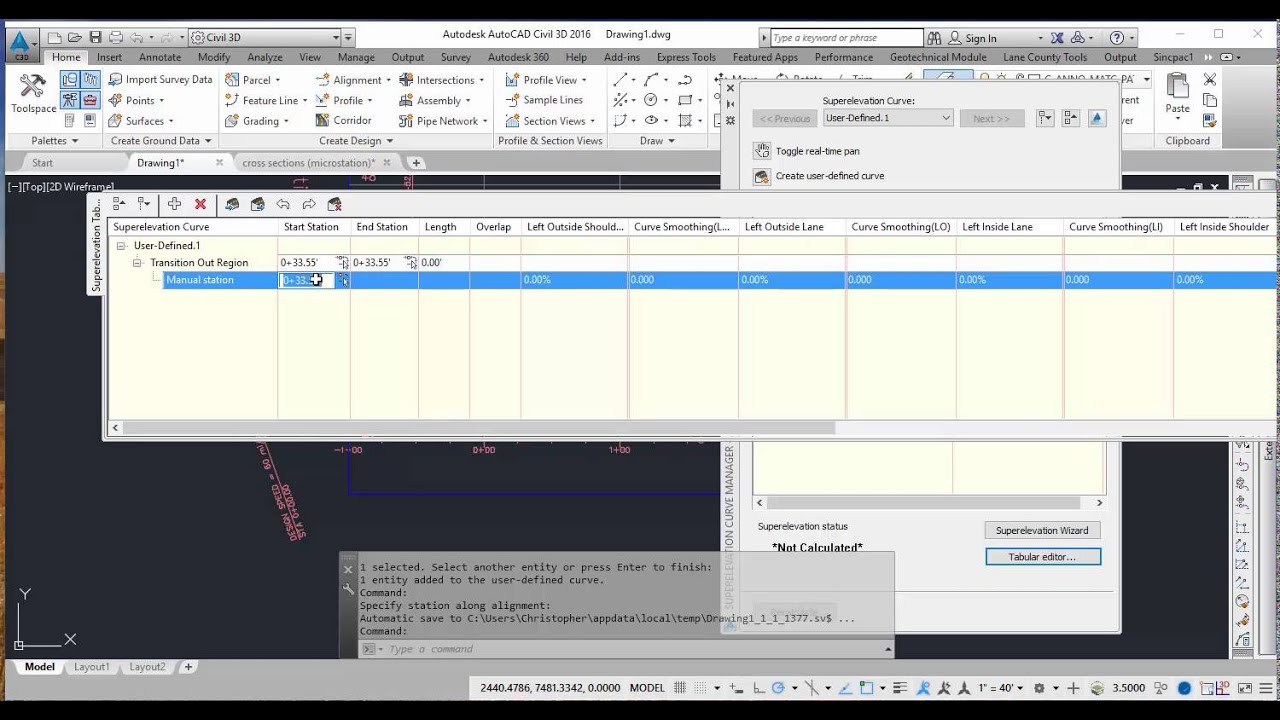
Task: Toggle MODEL space button in status bar
Action: click(x=647, y=688)
